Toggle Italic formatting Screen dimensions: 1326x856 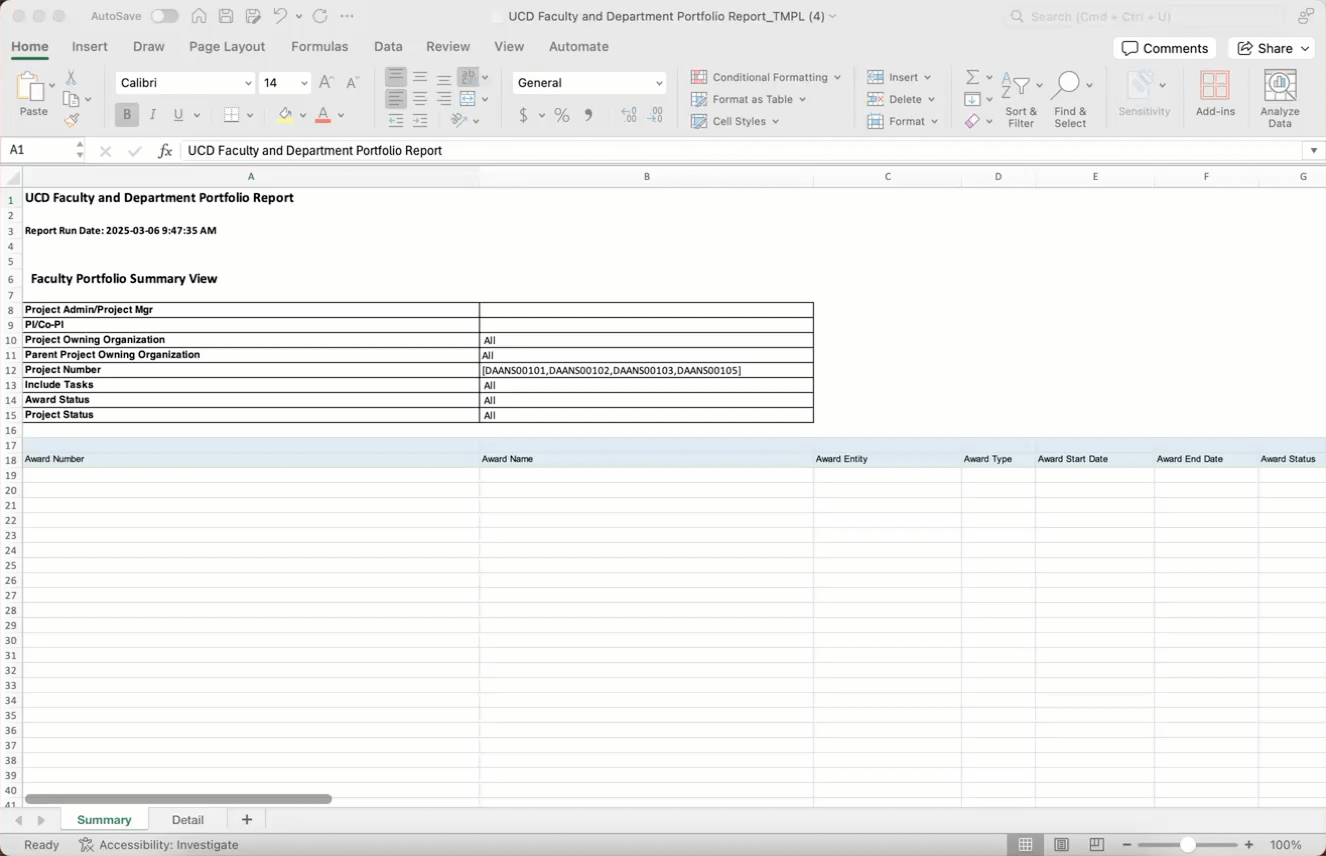point(153,115)
